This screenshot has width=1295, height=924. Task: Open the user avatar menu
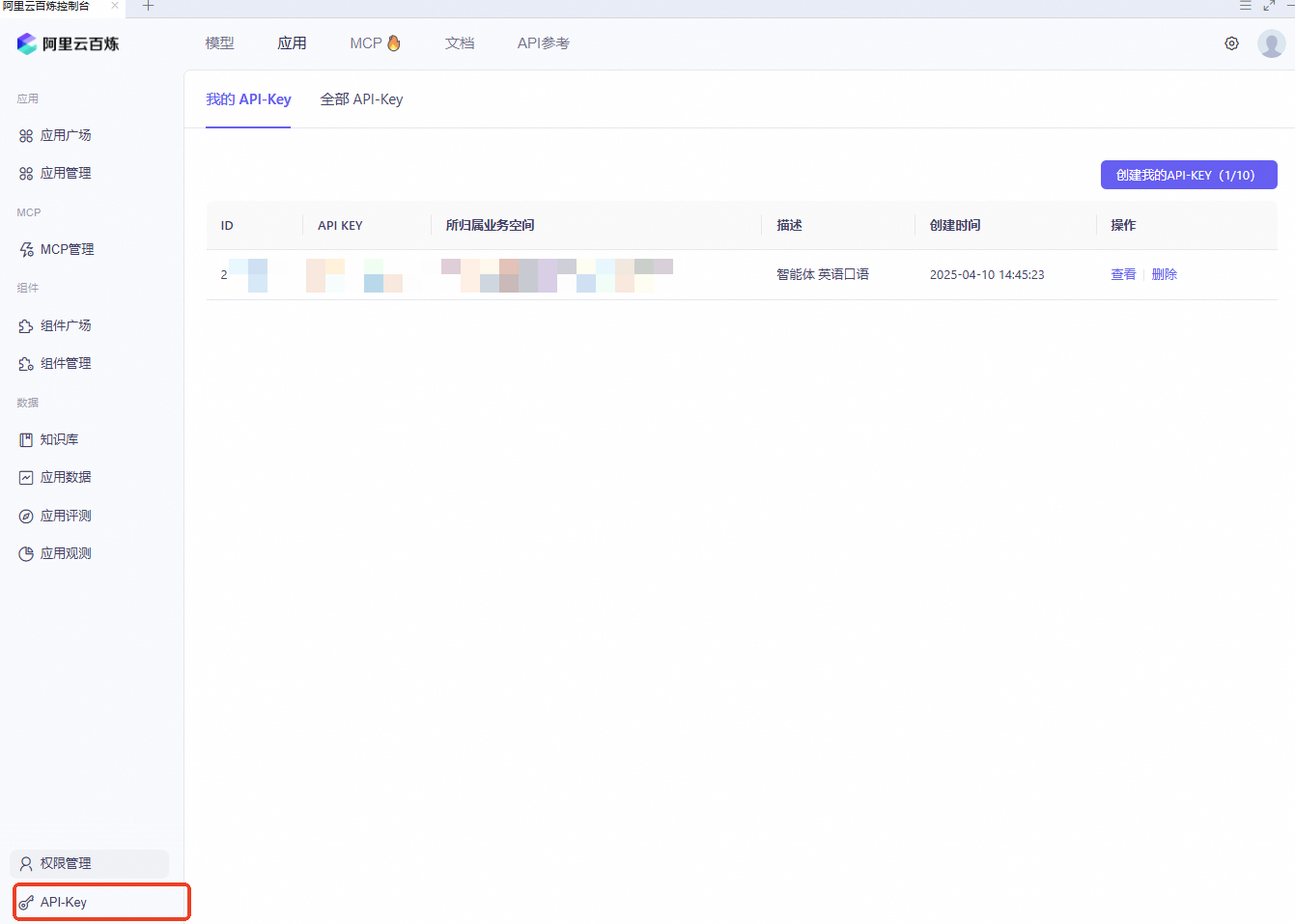pos(1271,43)
